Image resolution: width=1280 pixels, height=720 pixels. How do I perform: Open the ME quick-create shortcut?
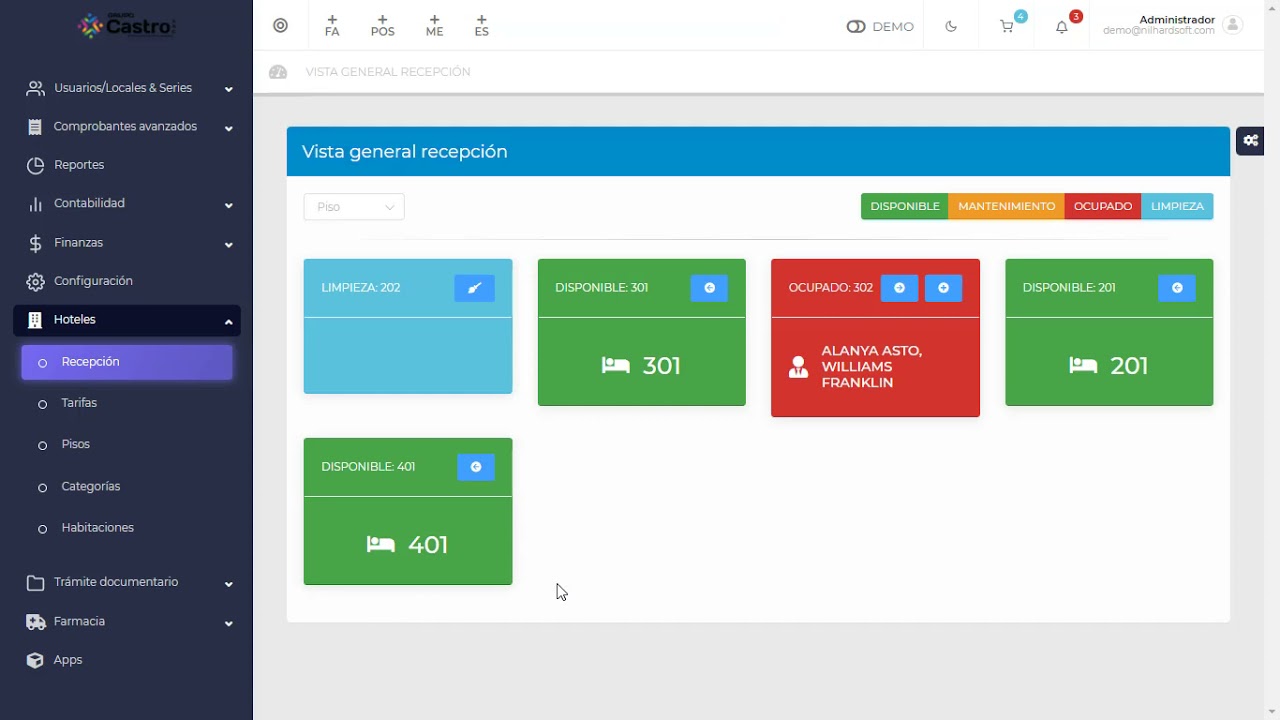point(434,26)
